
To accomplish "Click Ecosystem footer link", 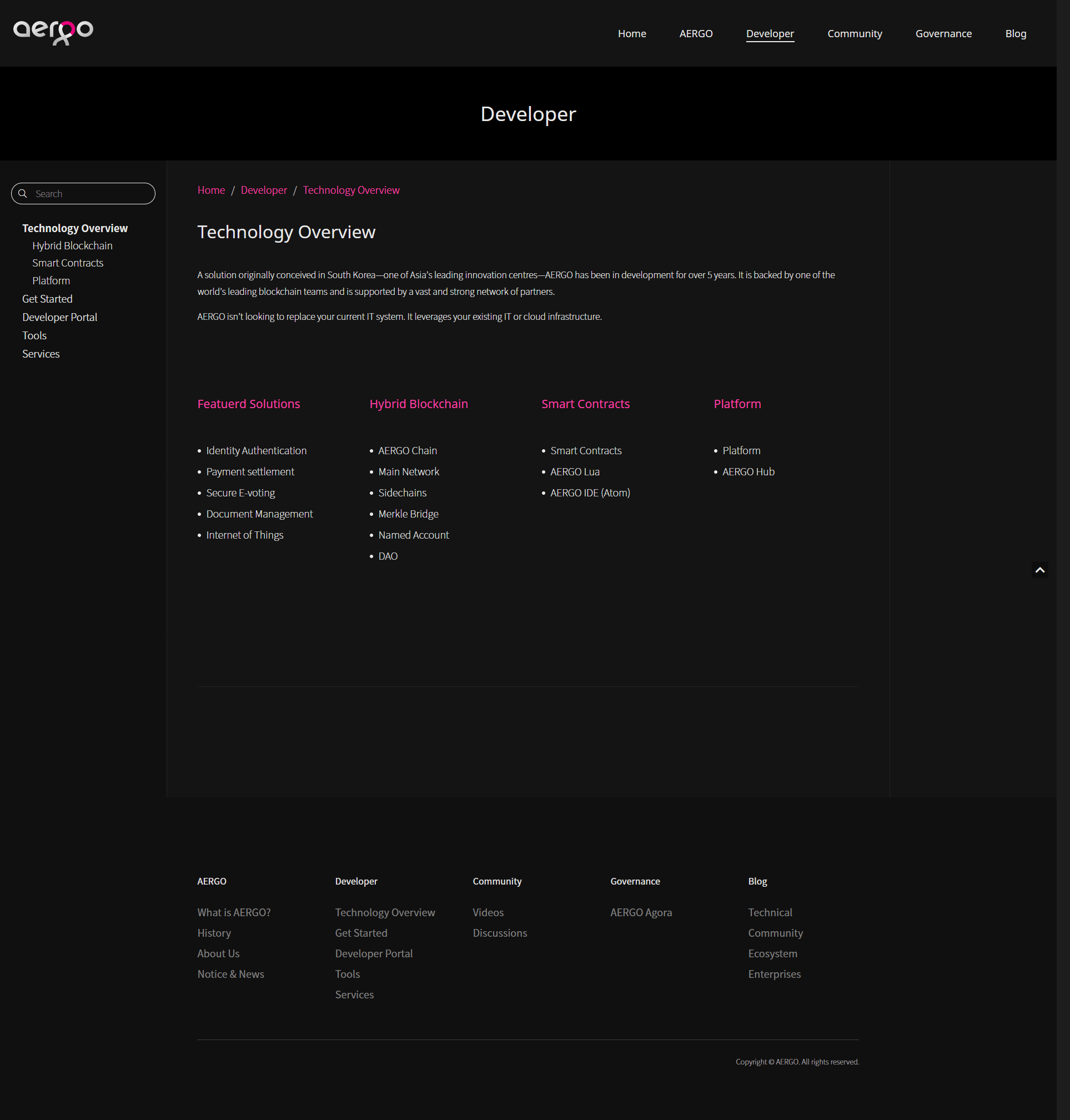I will click(x=773, y=953).
